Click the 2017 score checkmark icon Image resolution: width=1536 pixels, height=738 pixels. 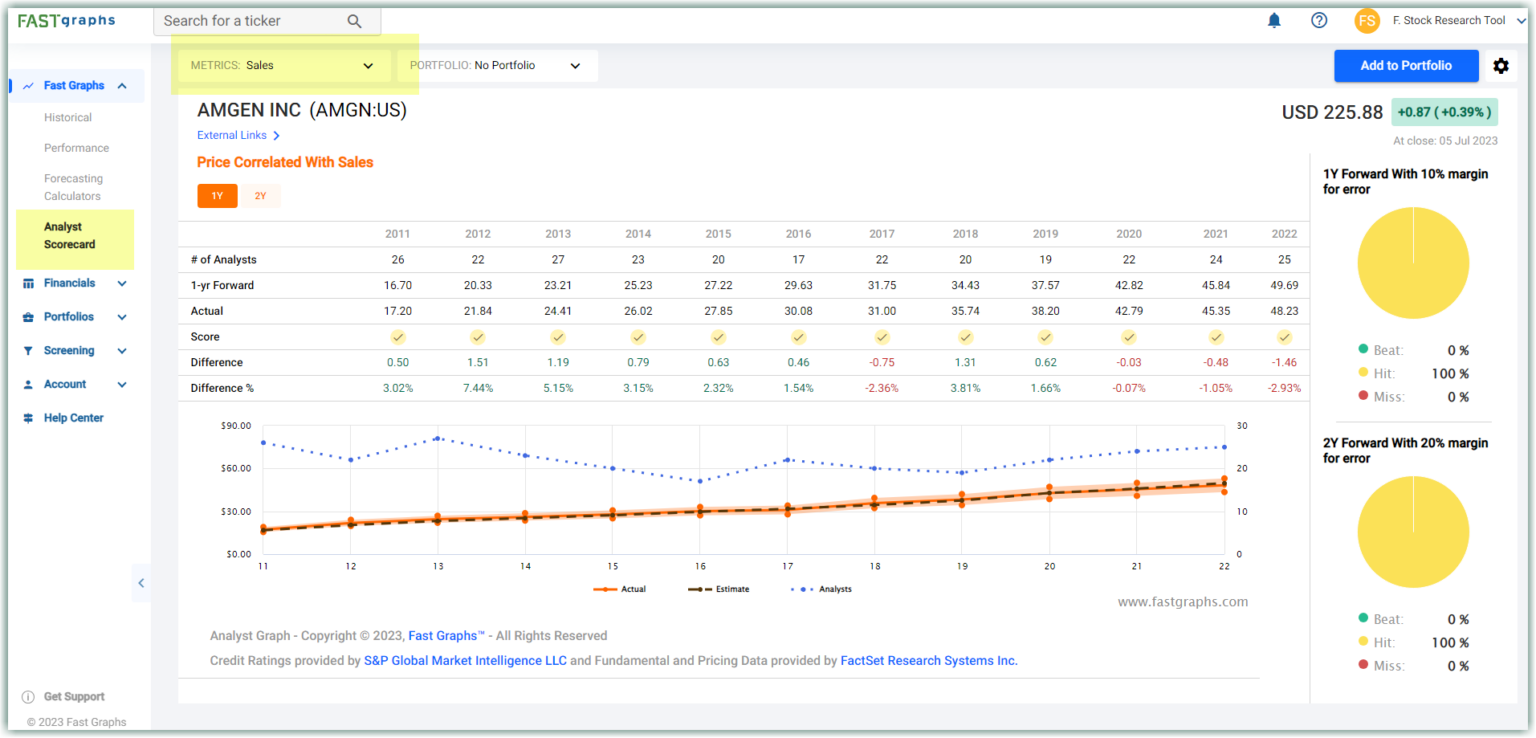coord(882,337)
